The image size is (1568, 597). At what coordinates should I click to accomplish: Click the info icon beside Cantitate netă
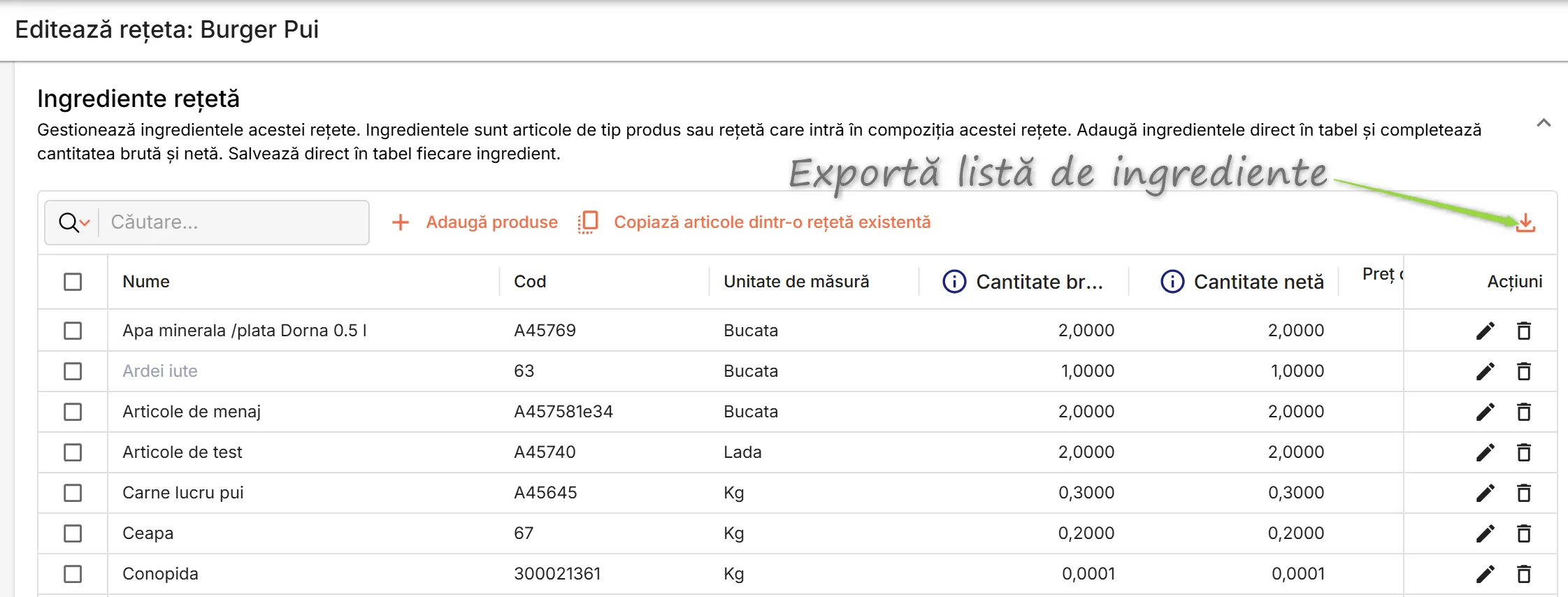(x=1172, y=282)
